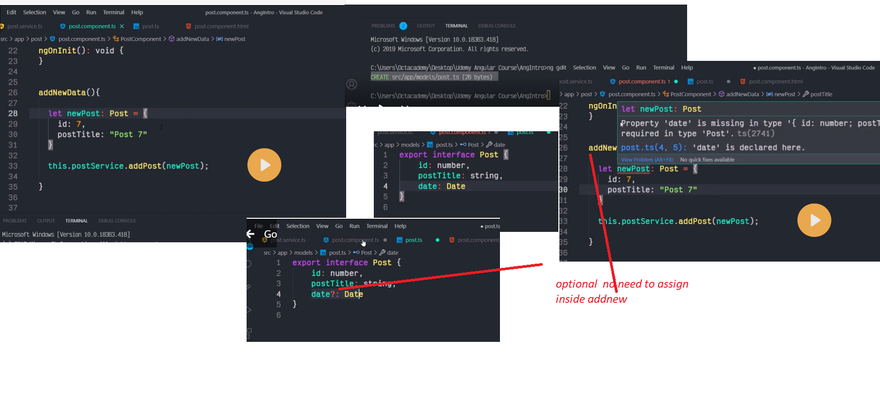The width and height of the screenshot is (880, 409).
Task: Click addNewData(){ line in the left editor
Action: [69, 93]
